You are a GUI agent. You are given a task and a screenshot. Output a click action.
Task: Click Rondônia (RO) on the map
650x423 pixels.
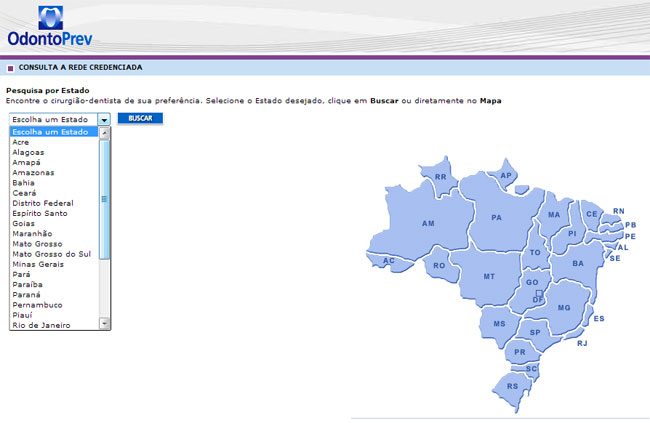(x=439, y=266)
